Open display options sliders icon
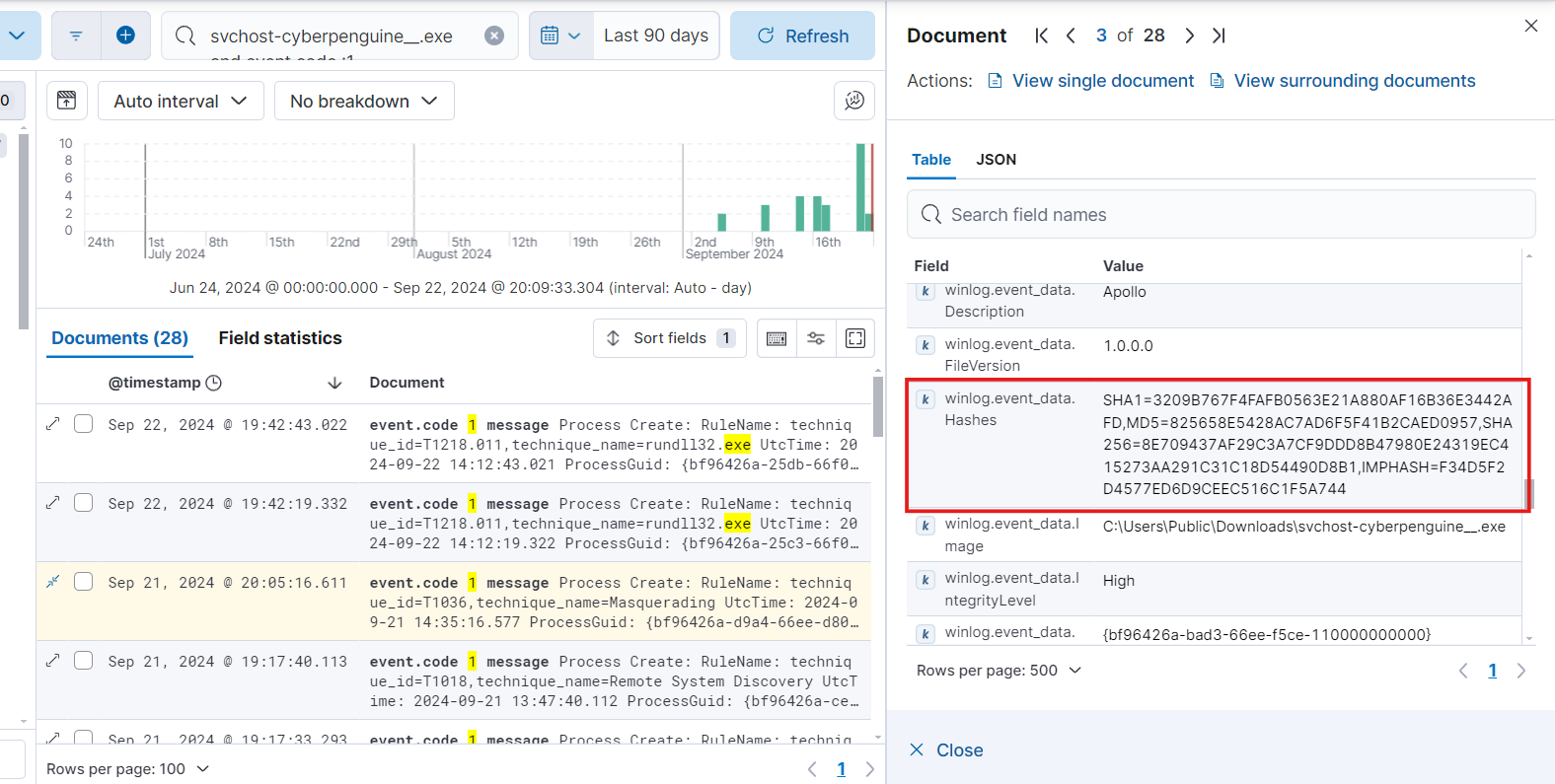This screenshot has width=1555, height=784. click(816, 338)
